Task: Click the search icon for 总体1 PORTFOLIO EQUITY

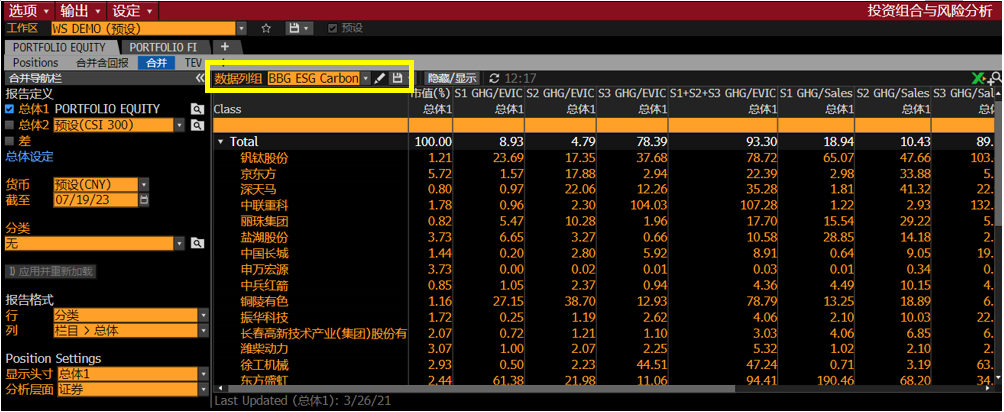Action: (x=197, y=108)
